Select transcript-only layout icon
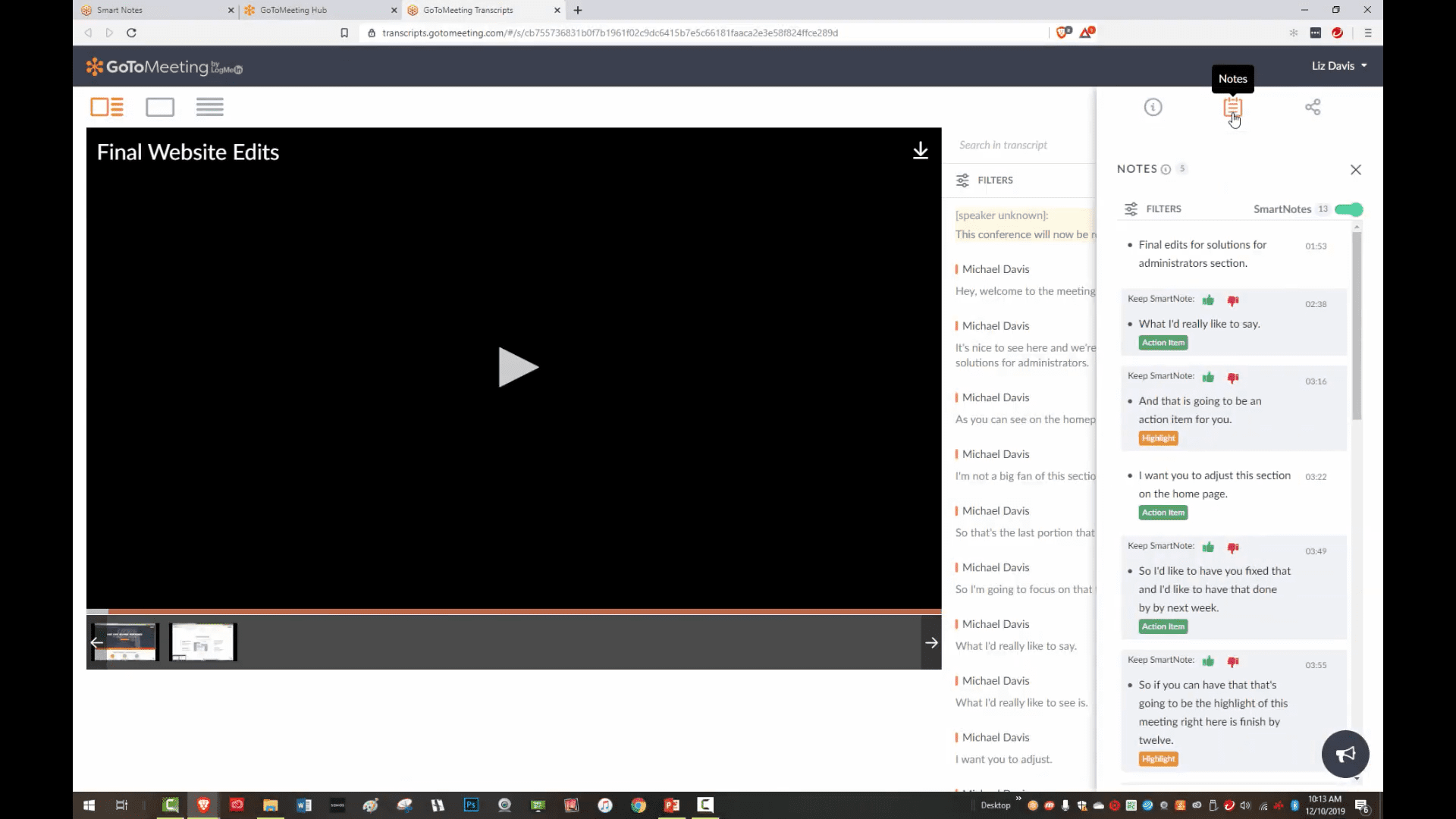Image resolution: width=1456 pixels, height=819 pixels. point(209,107)
